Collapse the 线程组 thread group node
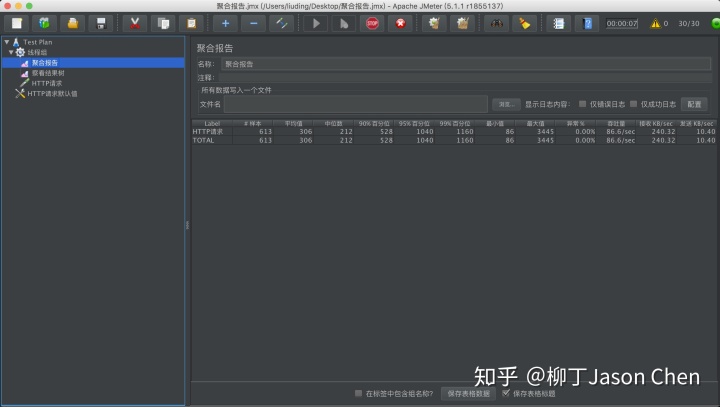 (11, 52)
